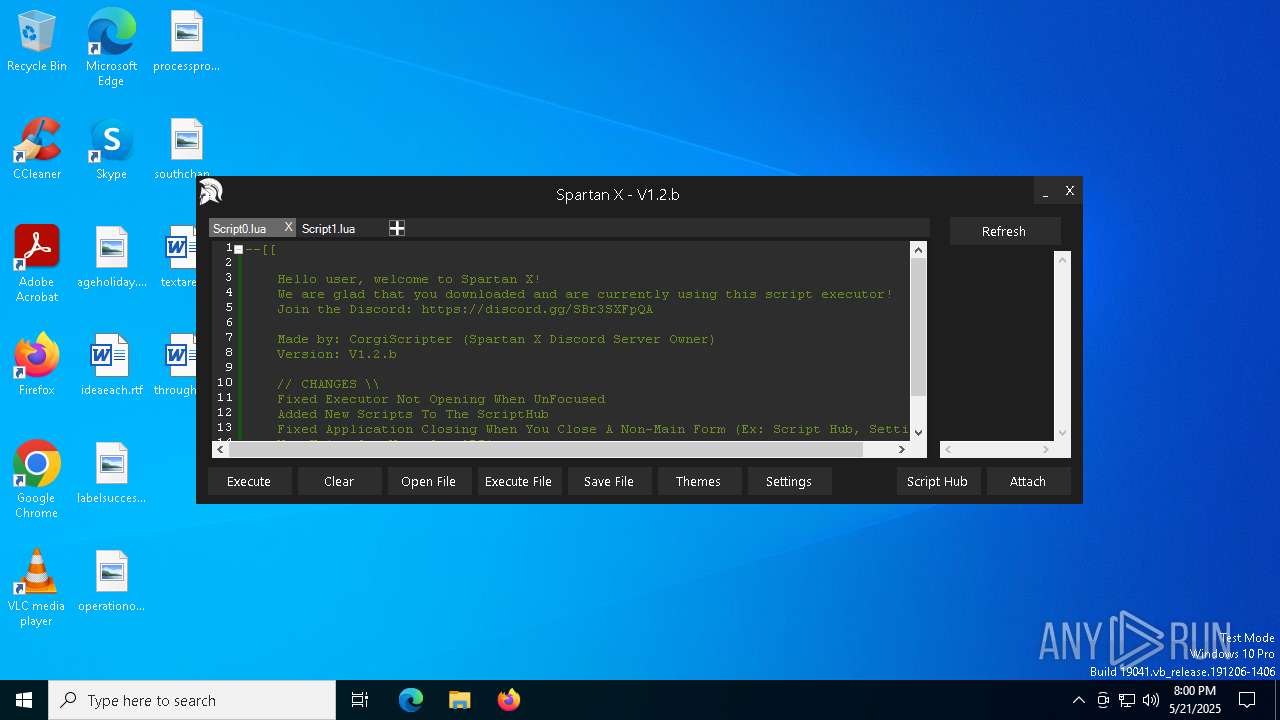The height and width of the screenshot is (720, 1280).
Task: Click the Execute button
Action: coord(249,481)
